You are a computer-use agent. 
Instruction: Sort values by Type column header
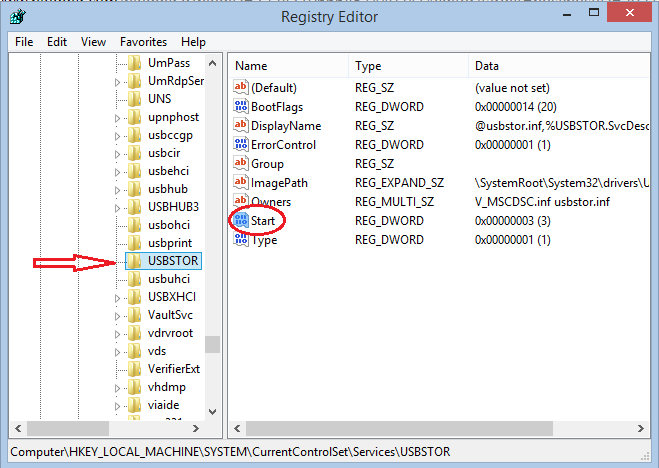coord(409,66)
